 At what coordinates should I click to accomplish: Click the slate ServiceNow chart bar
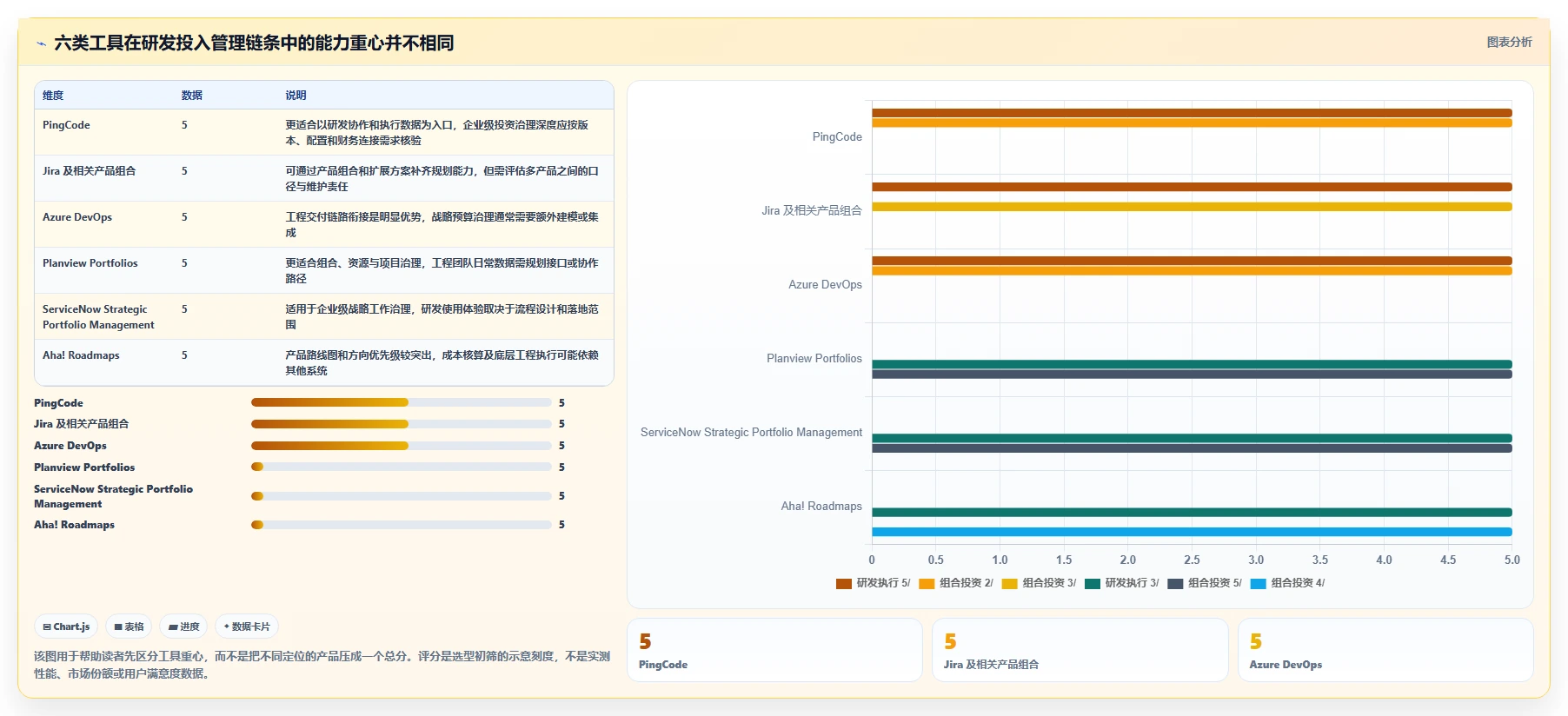click(1192, 448)
